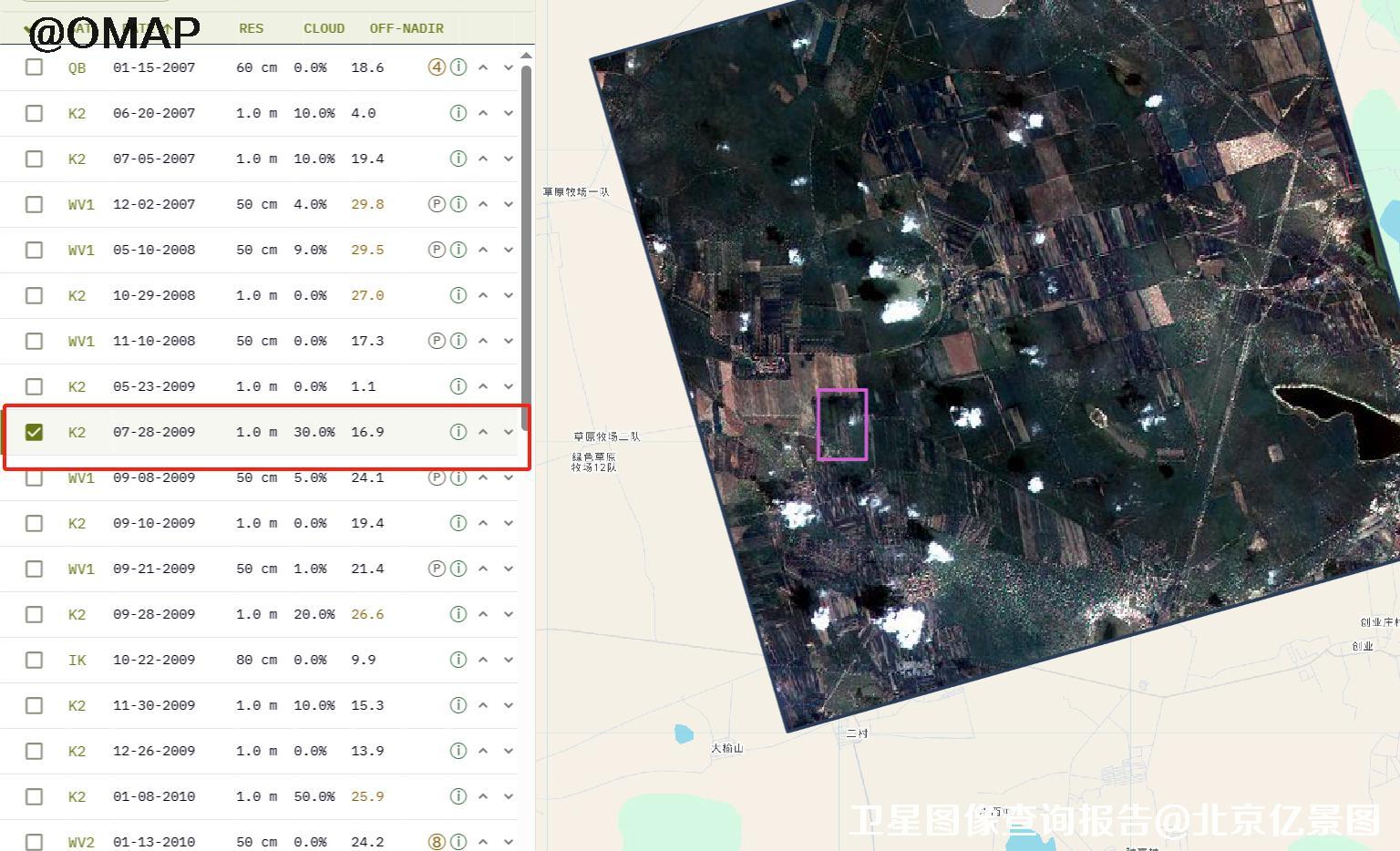
Task: Click the 4-band badge on the QB row
Action: (x=437, y=67)
